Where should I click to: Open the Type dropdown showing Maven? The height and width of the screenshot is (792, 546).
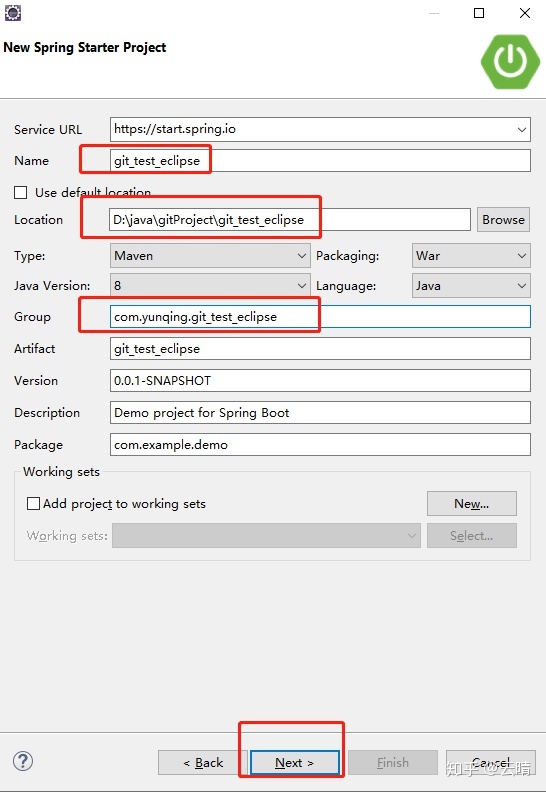pos(210,256)
